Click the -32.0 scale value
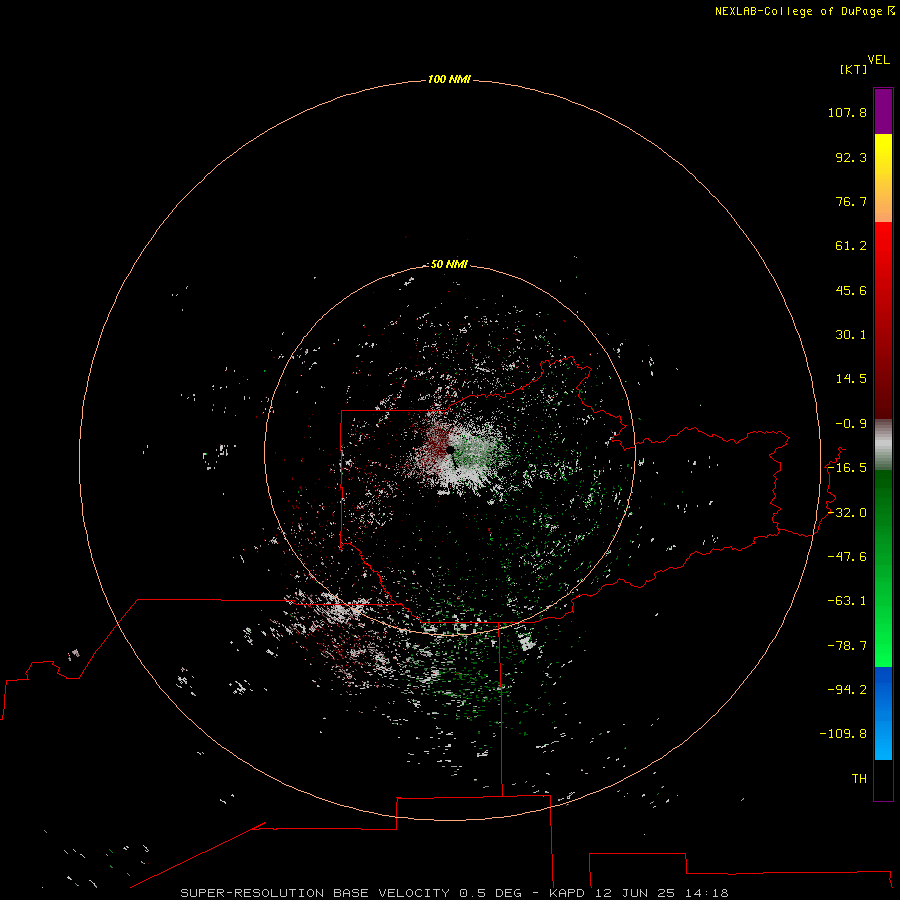The height and width of the screenshot is (900, 900). [847, 513]
